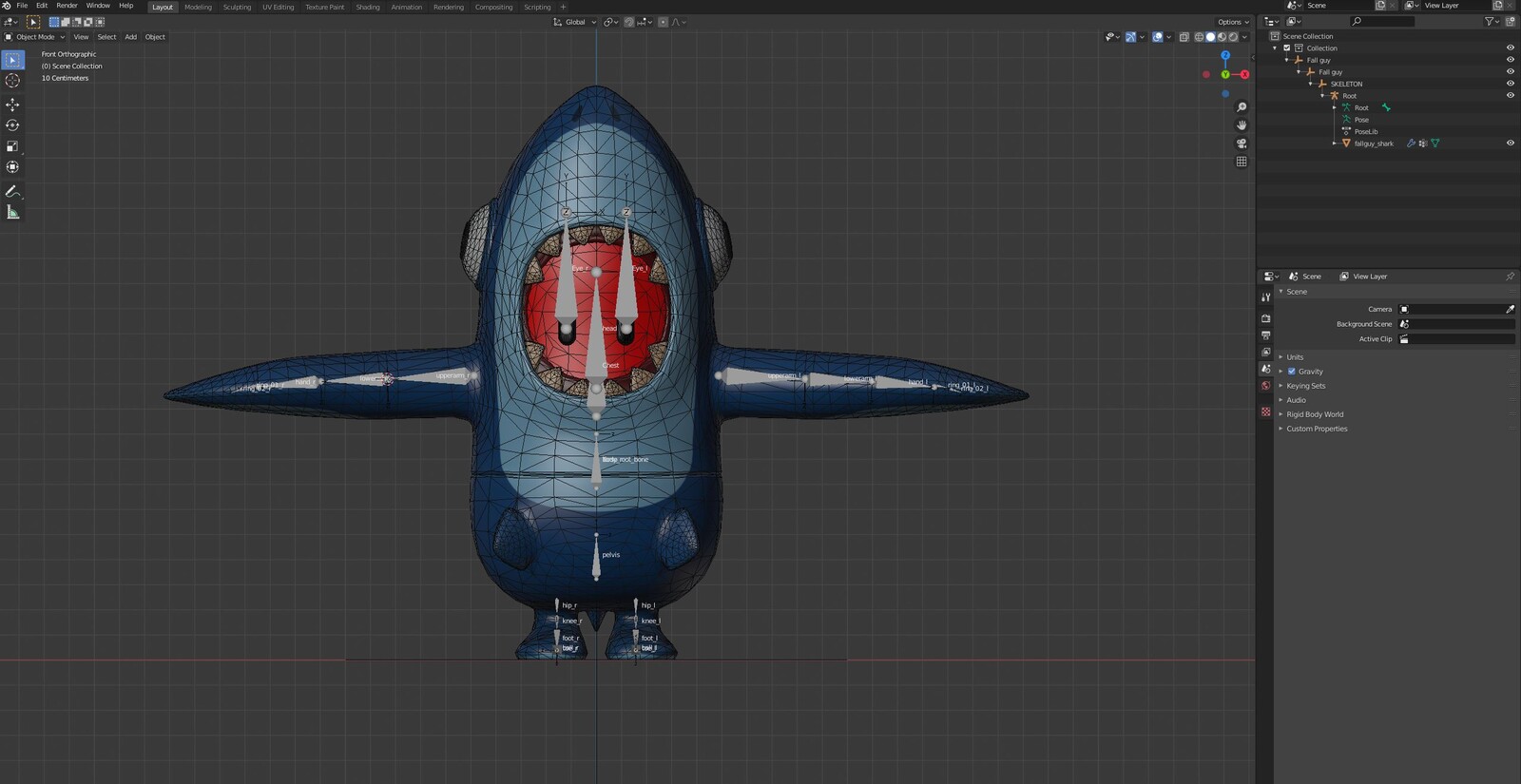The width and height of the screenshot is (1521, 784).
Task: Switch to wireframe viewport shading
Action: [1199, 37]
